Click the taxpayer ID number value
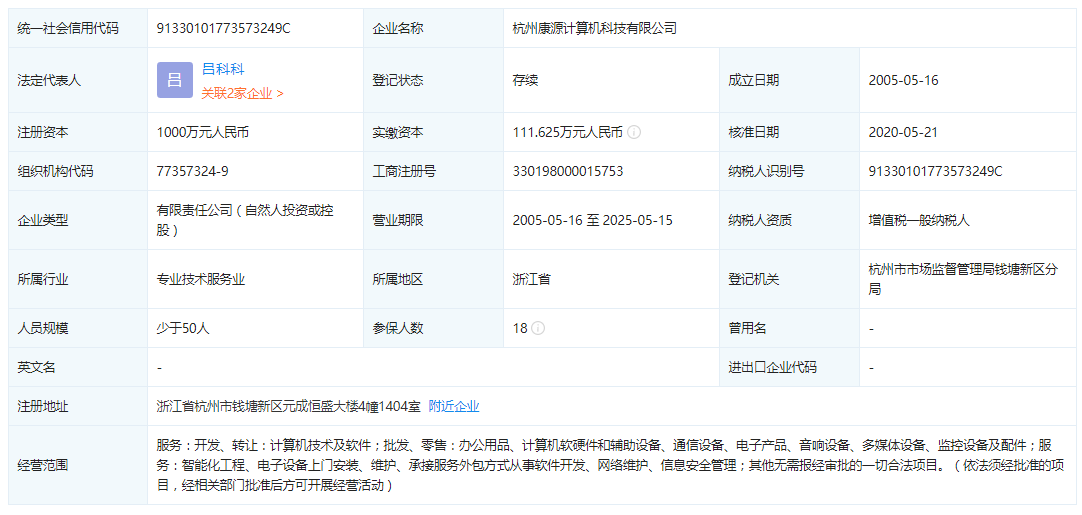 (936, 171)
